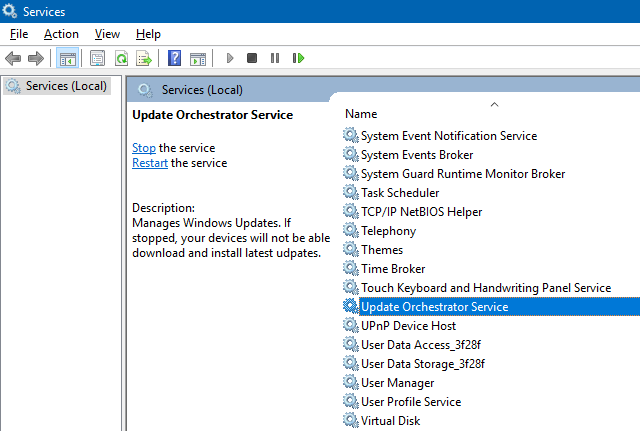640x431 pixels.
Task: Click the Refresh toolbar icon
Action: tap(121, 59)
